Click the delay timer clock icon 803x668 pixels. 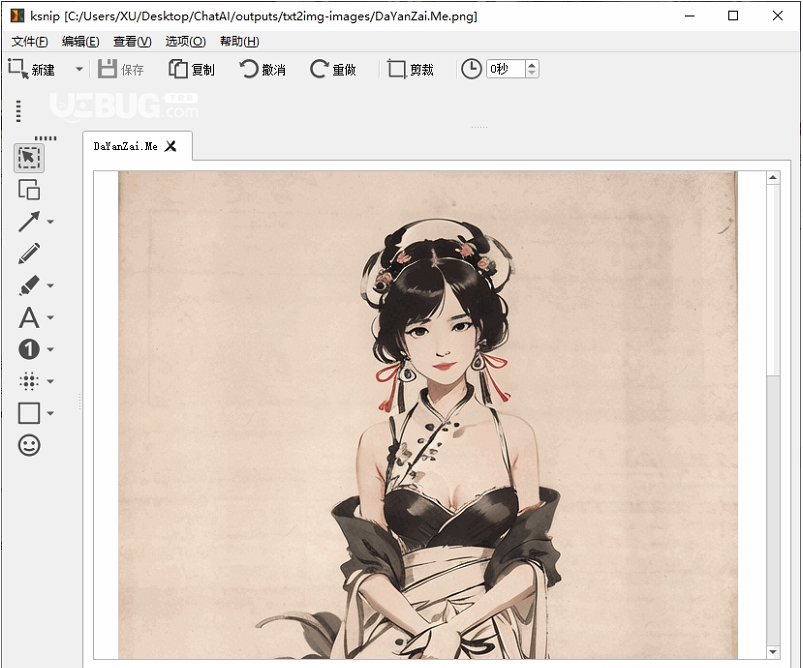[471, 69]
